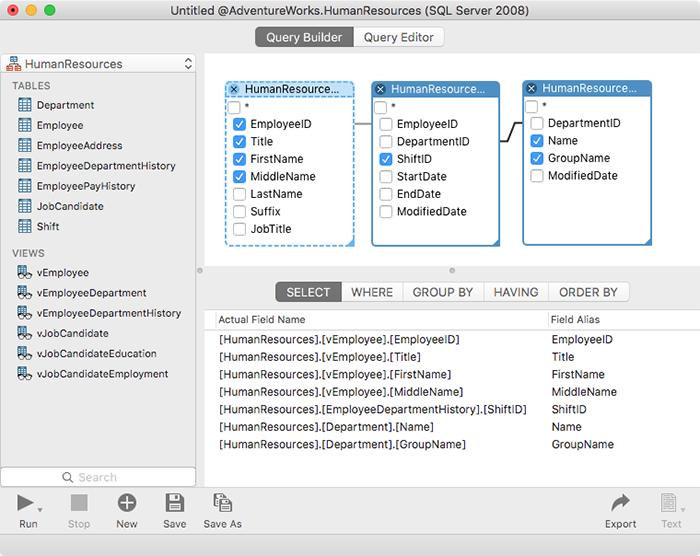
Task: Uncheck the FirstName field checkbox
Action: [x=239, y=159]
